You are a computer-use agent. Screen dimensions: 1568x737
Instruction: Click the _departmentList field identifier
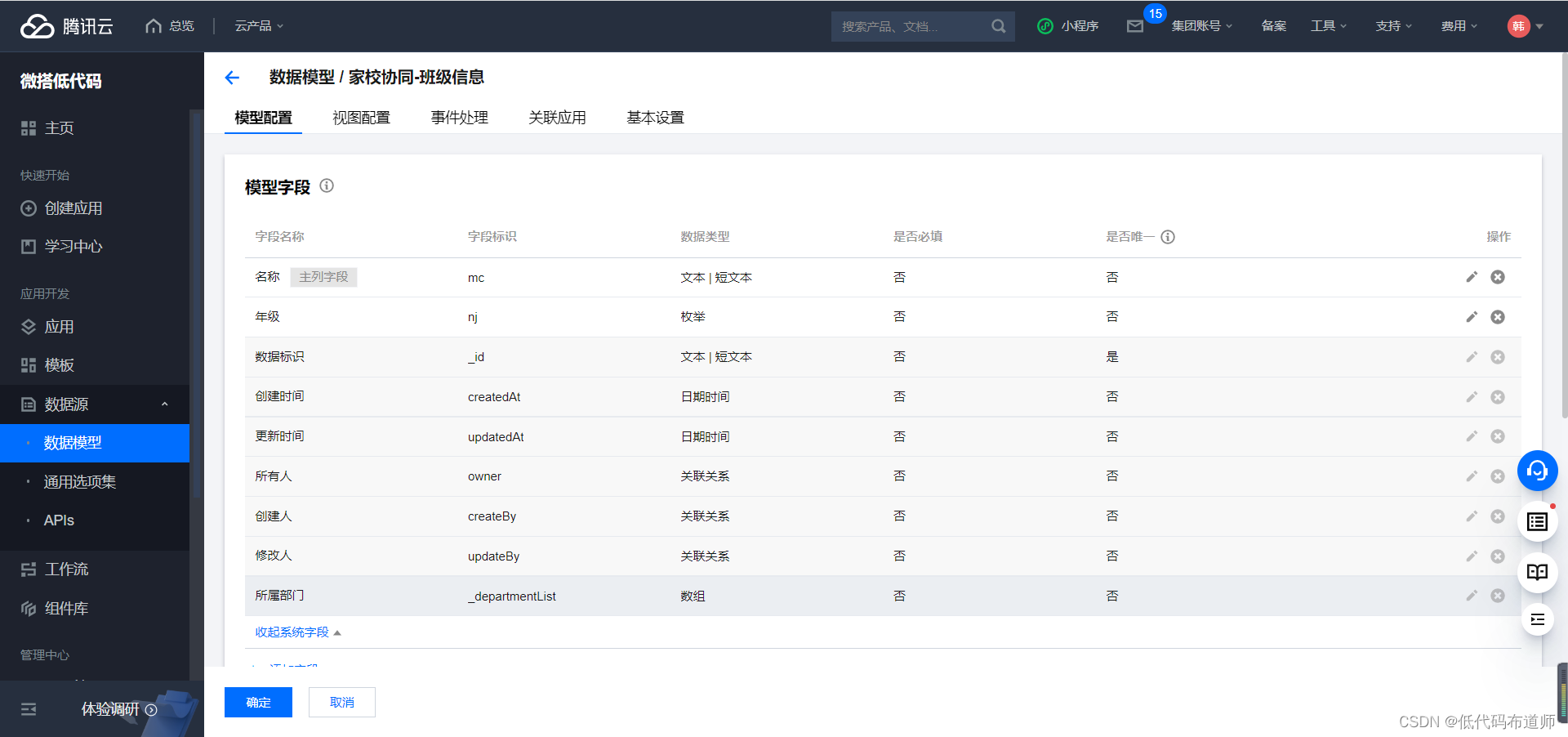click(x=511, y=596)
